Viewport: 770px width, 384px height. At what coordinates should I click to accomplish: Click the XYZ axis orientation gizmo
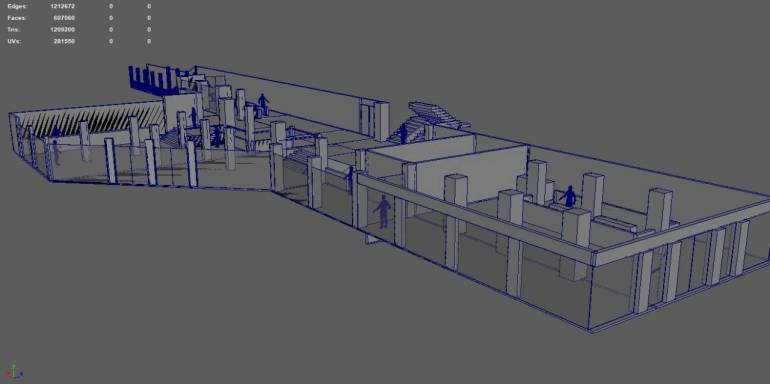pos(14,372)
